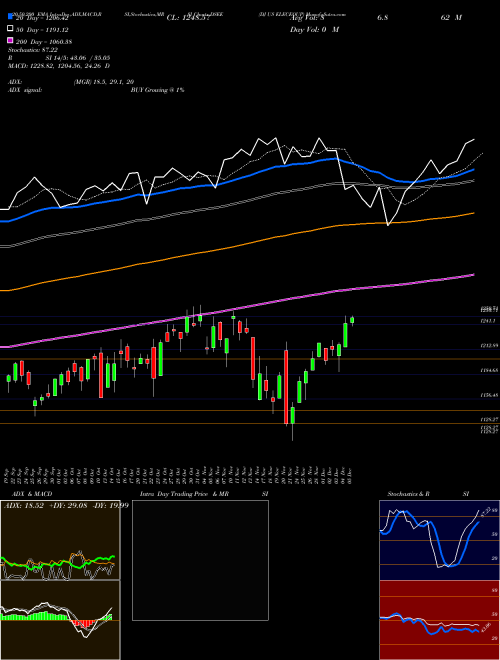Click the empty intraday price chart box

point(200,560)
